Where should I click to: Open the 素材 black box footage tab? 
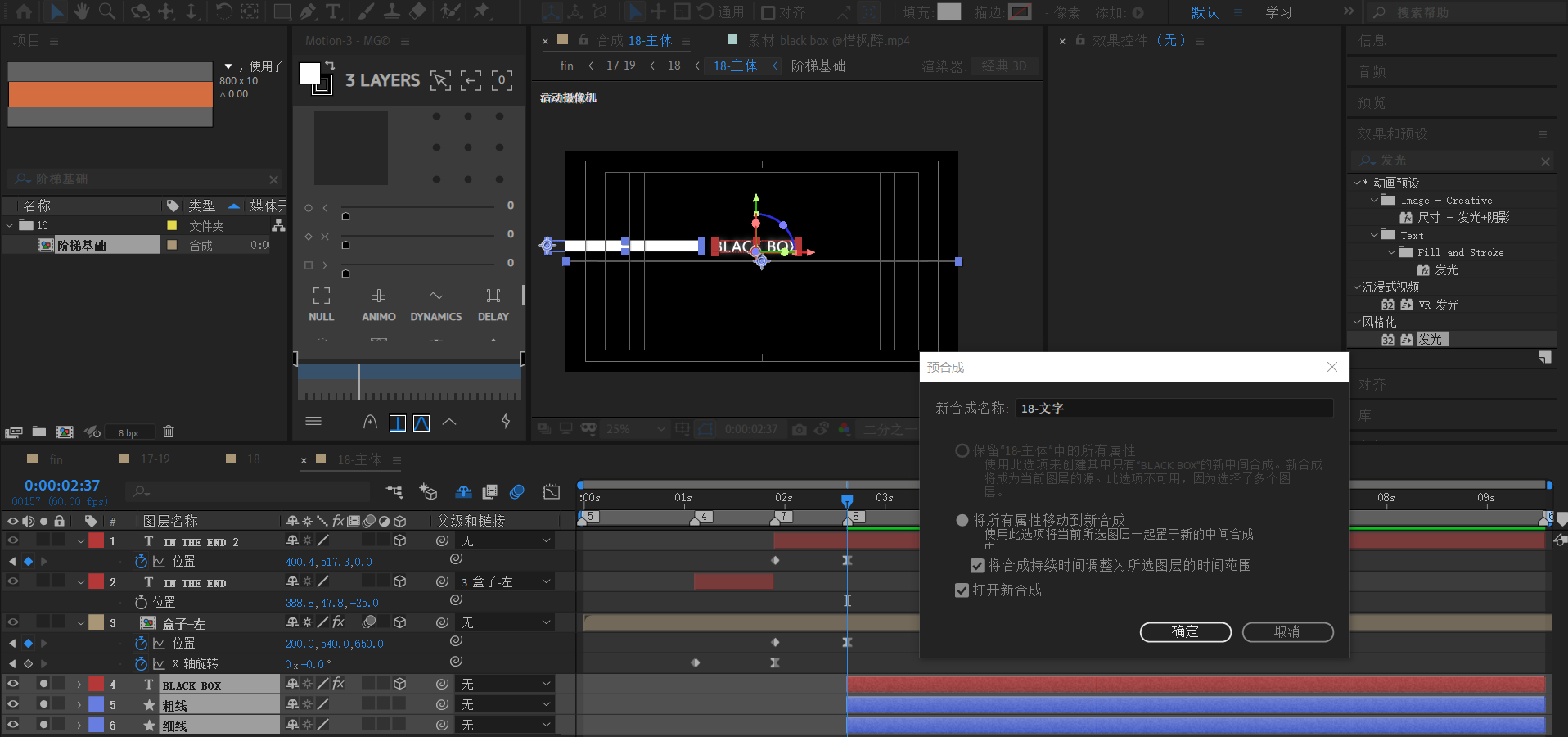tap(828, 40)
